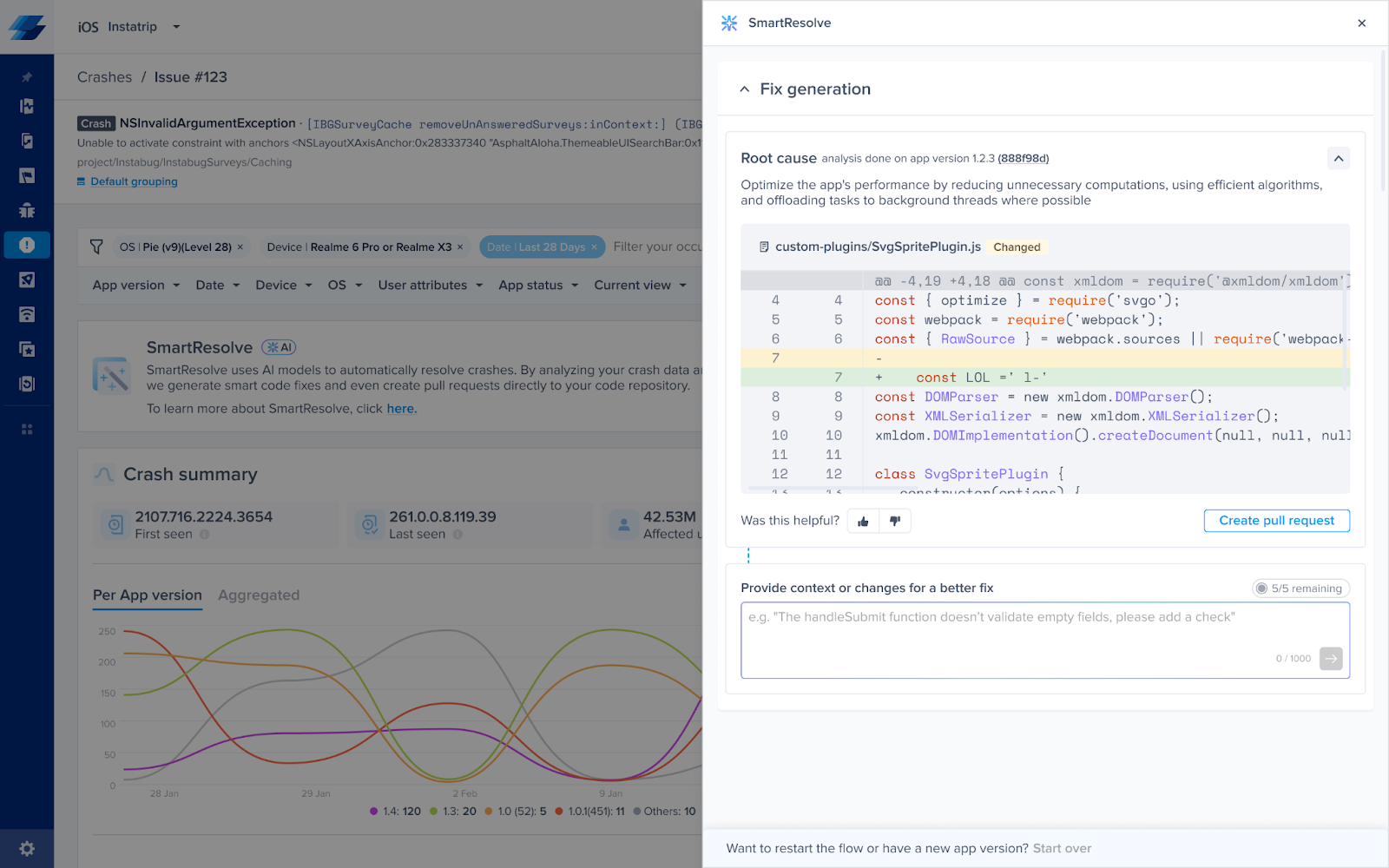Image resolution: width=1389 pixels, height=868 pixels.
Task: Open the session replay sidebar icon
Action: pyautogui.click(x=27, y=384)
